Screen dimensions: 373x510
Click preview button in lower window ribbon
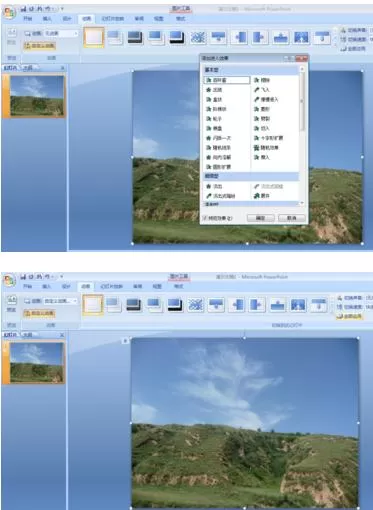(12, 304)
